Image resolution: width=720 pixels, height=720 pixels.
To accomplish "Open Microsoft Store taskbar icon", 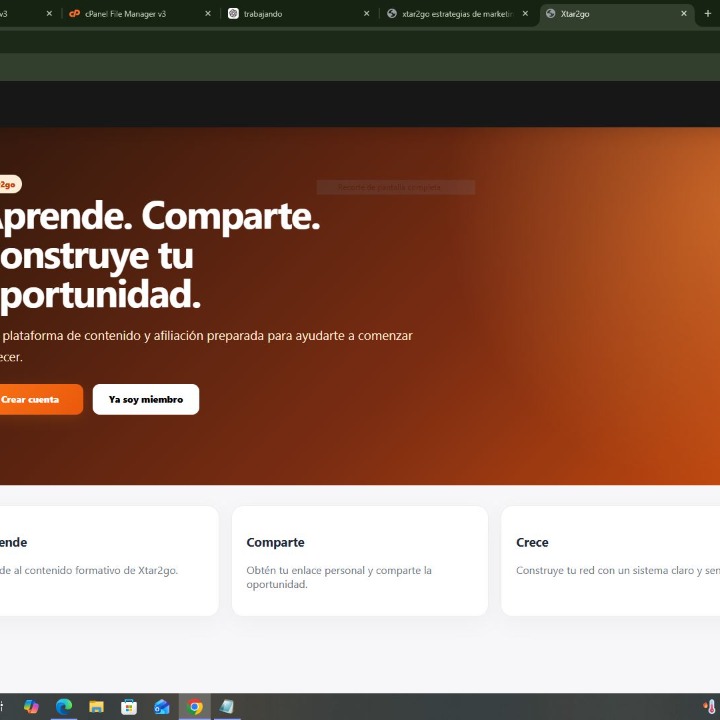I will (129, 706).
